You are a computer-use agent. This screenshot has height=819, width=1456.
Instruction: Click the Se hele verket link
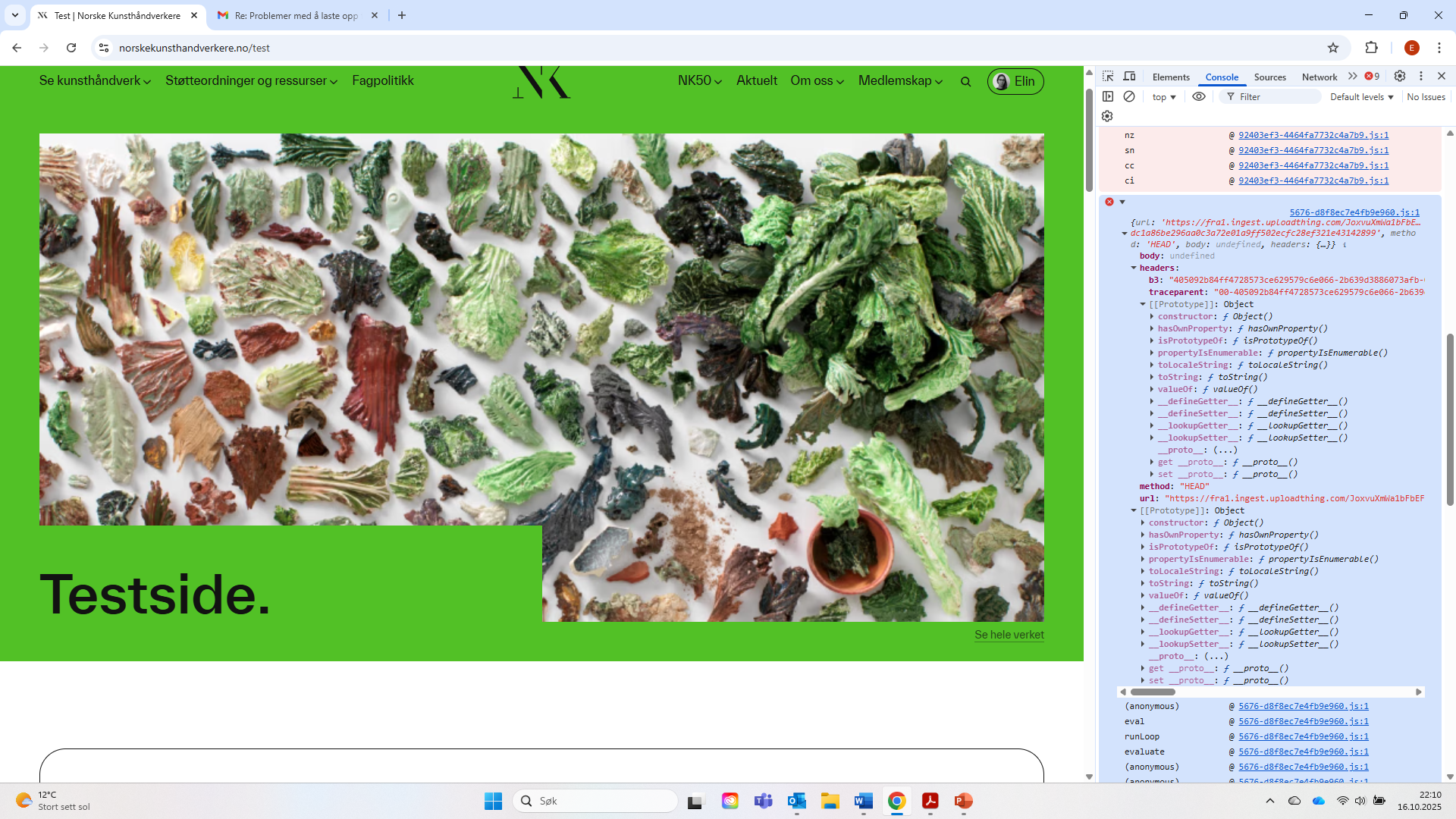click(x=1009, y=635)
